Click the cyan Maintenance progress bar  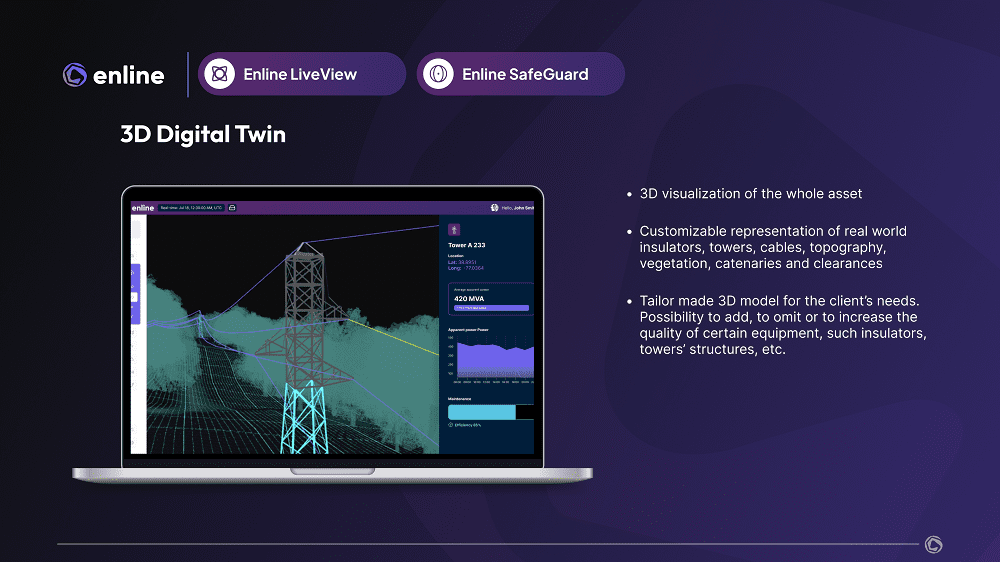point(482,412)
